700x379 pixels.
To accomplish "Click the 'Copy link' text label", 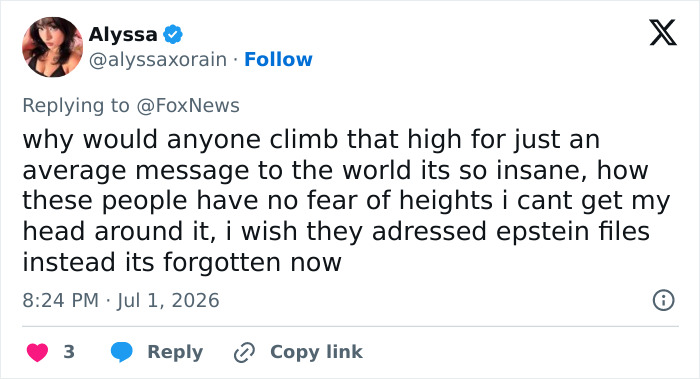I will 317,352.
